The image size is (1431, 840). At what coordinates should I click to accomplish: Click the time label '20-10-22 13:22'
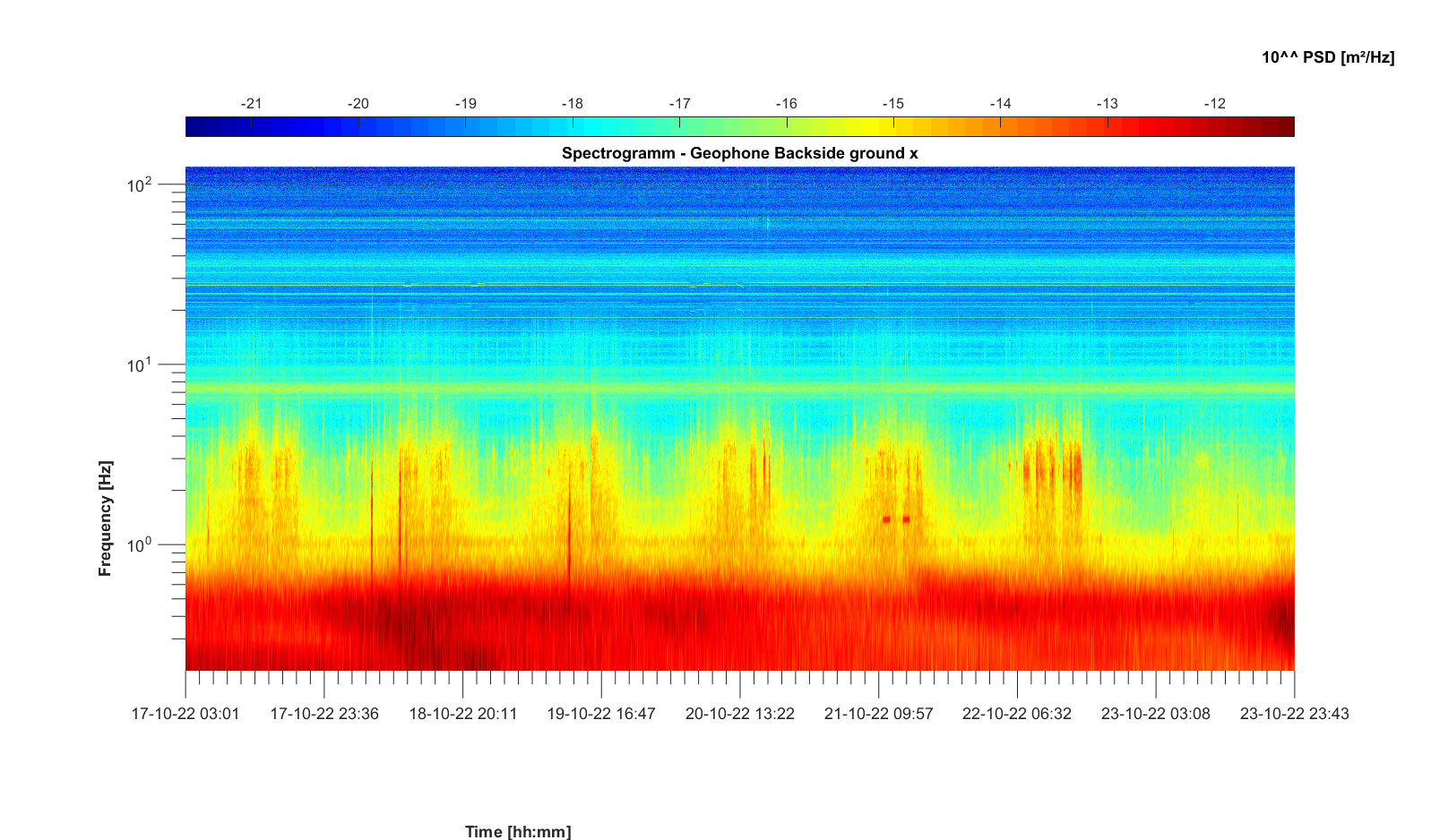click(740, 714)
